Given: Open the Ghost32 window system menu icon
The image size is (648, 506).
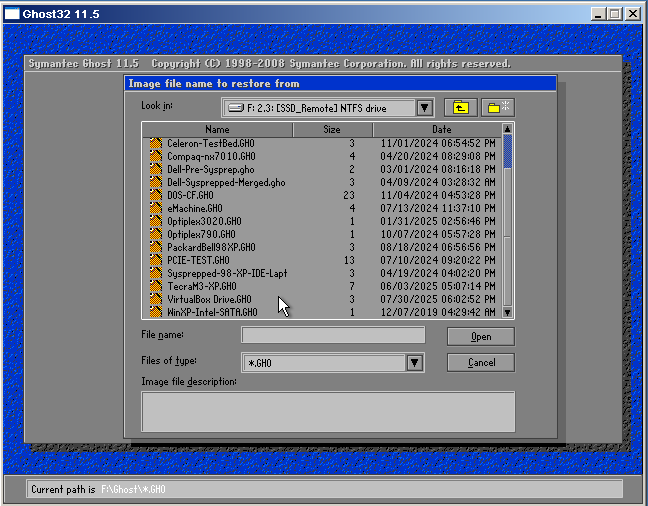Looking at the screenshot, I should pos(12,14).
